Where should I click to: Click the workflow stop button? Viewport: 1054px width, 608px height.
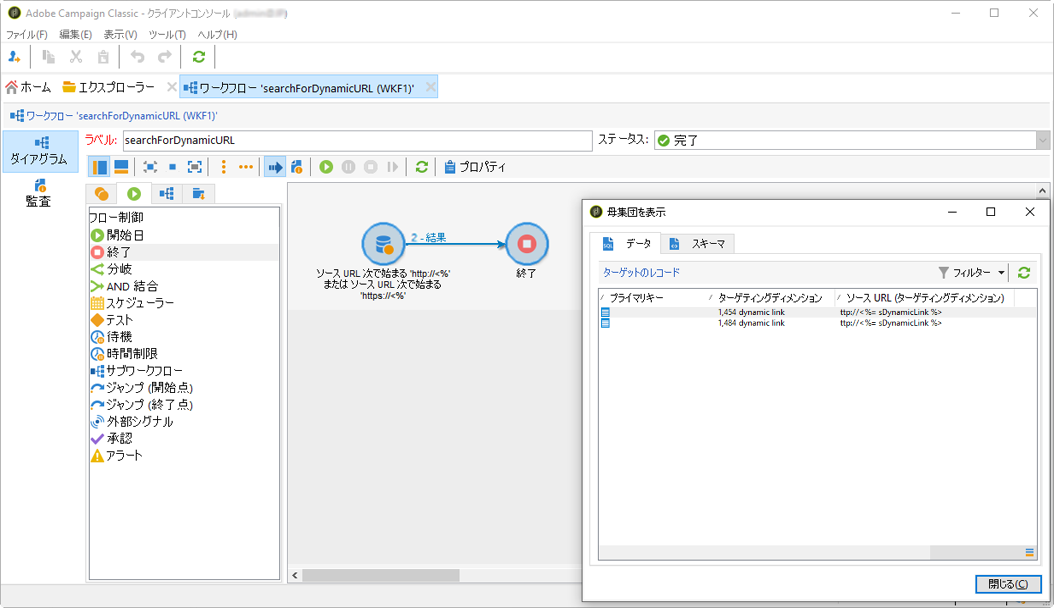(x=370, y=167)
